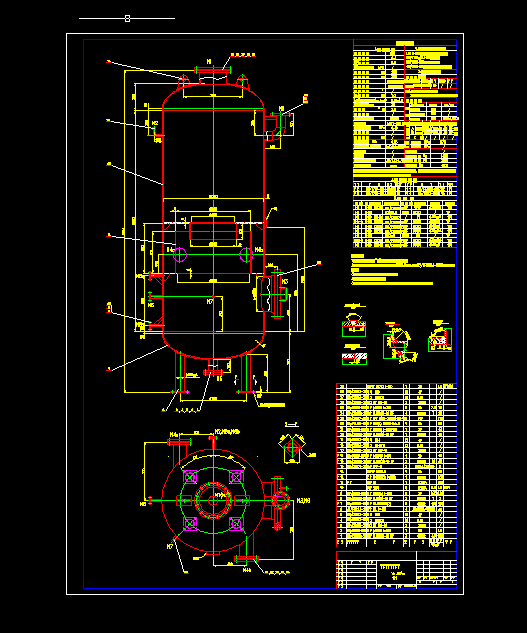Screen dimensions: 527x633
Task: Click the "8" marker on the top line
Action: pyautogui.click(x=128, y=19)
